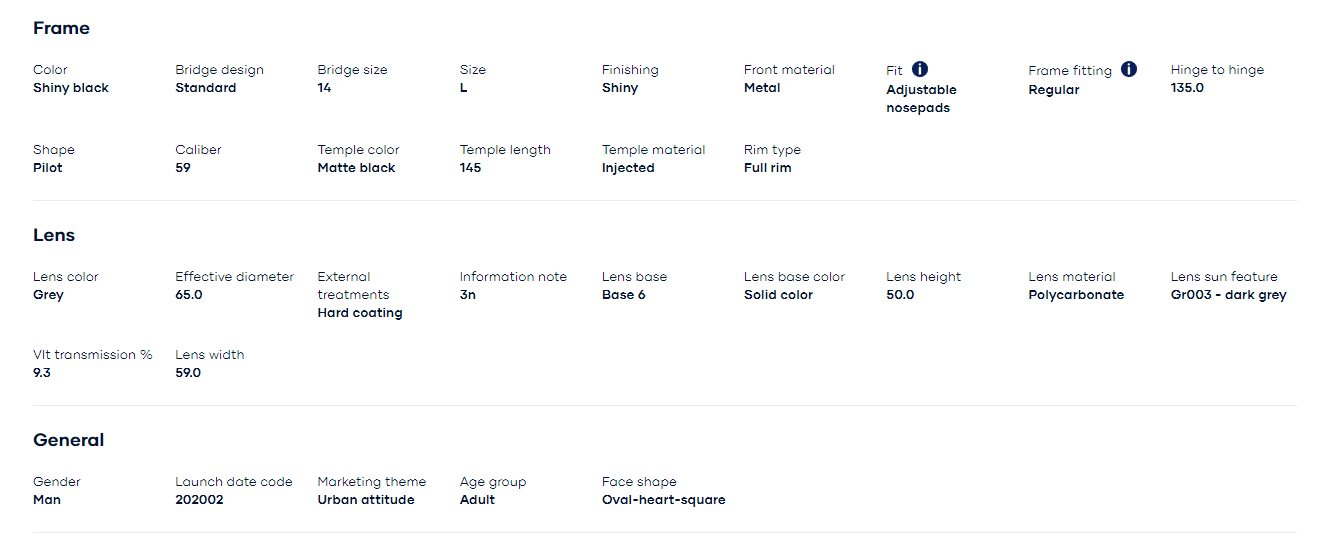Select the Grey lens color value
The height and width of the screenshot is (552, 1333).
(x=48, y=295)
